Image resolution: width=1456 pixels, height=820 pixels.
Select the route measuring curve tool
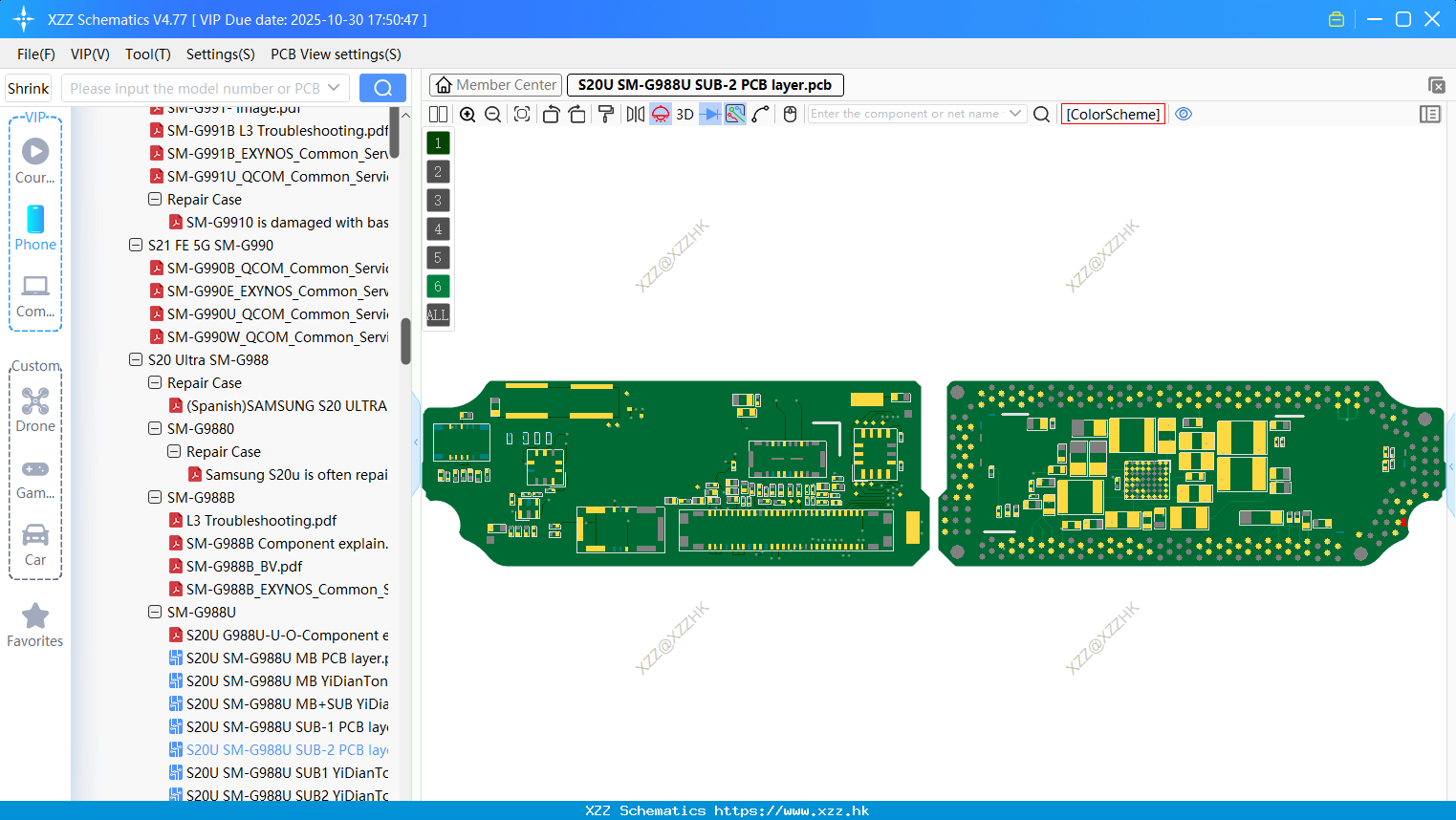pos(761,114)
